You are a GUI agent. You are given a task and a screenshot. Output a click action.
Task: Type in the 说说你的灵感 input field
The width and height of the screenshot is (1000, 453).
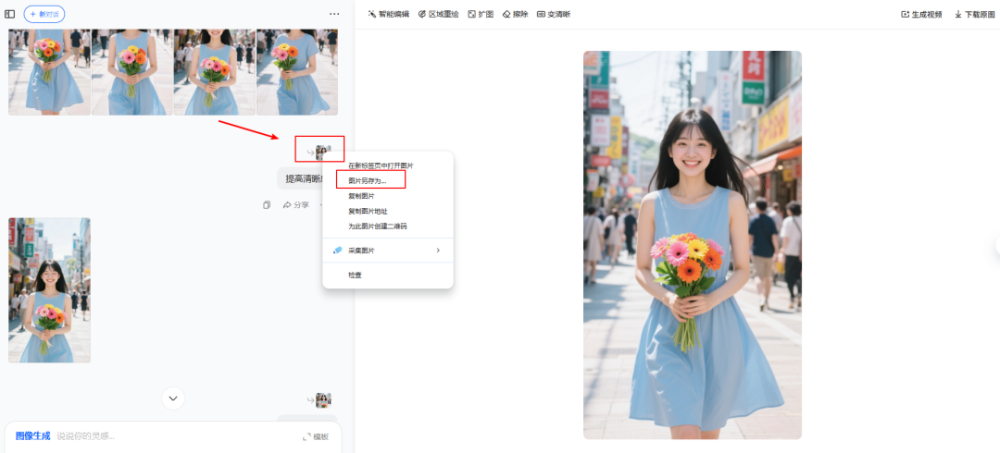tap(150, 436)
